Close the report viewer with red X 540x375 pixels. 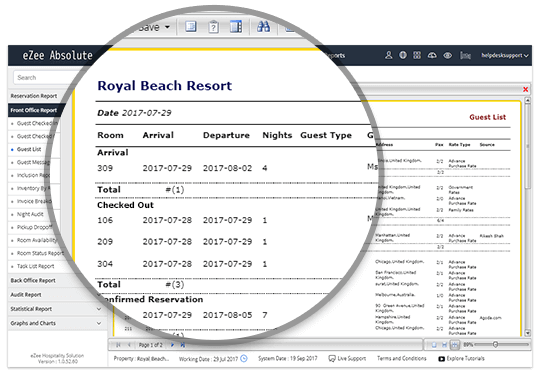(x=526, y=90)
